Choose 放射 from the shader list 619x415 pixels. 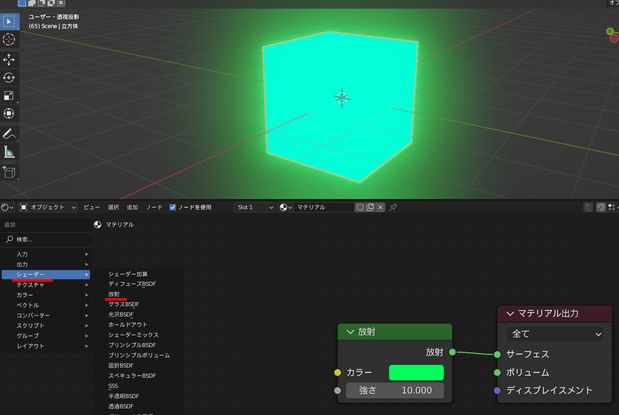(x=114, y=294)
